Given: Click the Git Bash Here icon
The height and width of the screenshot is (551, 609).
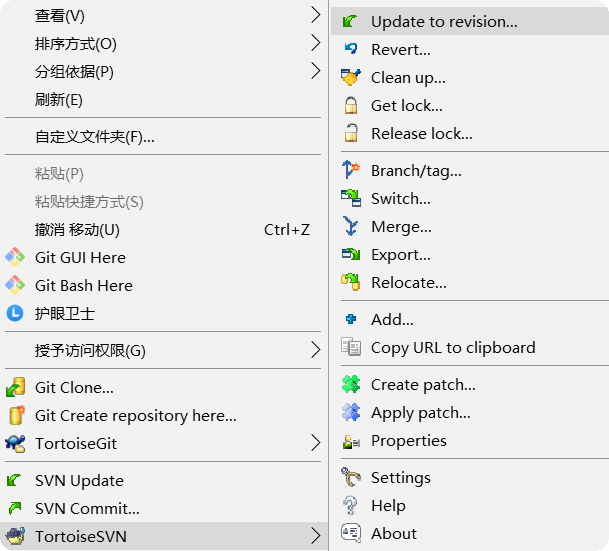Looking at the screenshot, I should point(15,285).
